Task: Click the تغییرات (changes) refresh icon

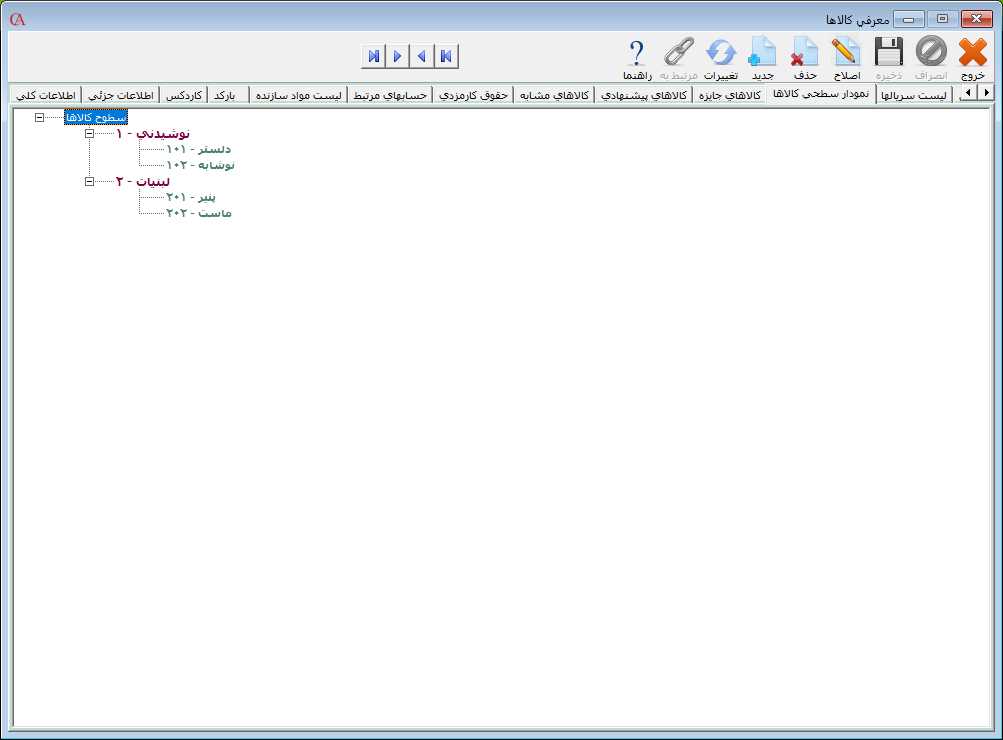Action: (x=720, y=53)
